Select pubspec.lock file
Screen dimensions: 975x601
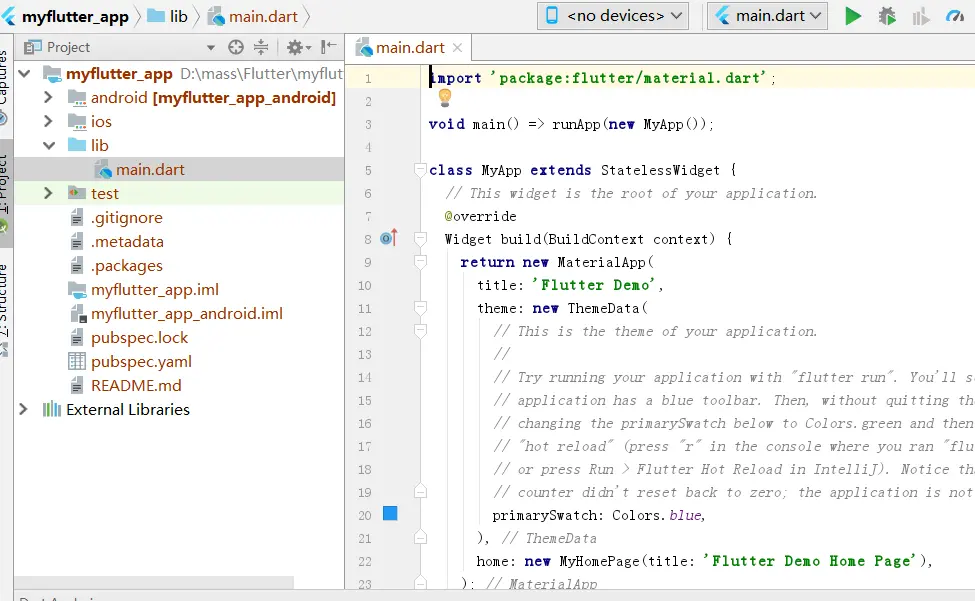(139, 337)
